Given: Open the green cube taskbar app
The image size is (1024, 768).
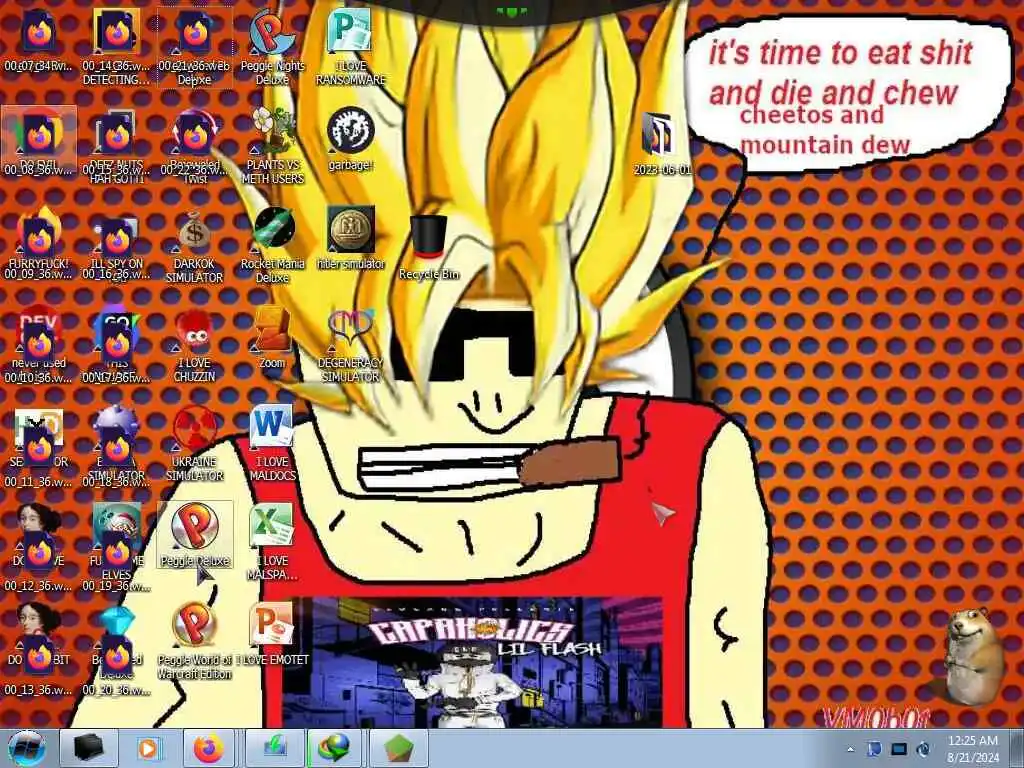Looking at the screenshot, I should click(399, 748).
